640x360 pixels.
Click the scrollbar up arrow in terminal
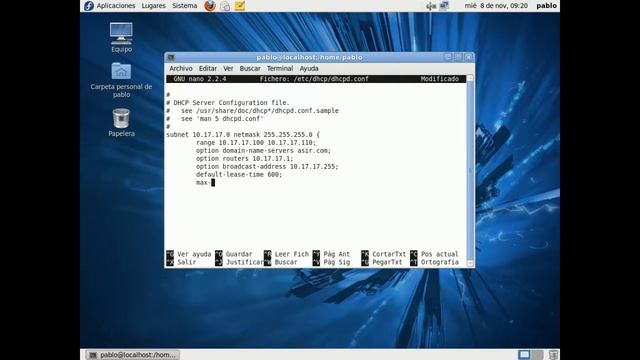point(470,78)
